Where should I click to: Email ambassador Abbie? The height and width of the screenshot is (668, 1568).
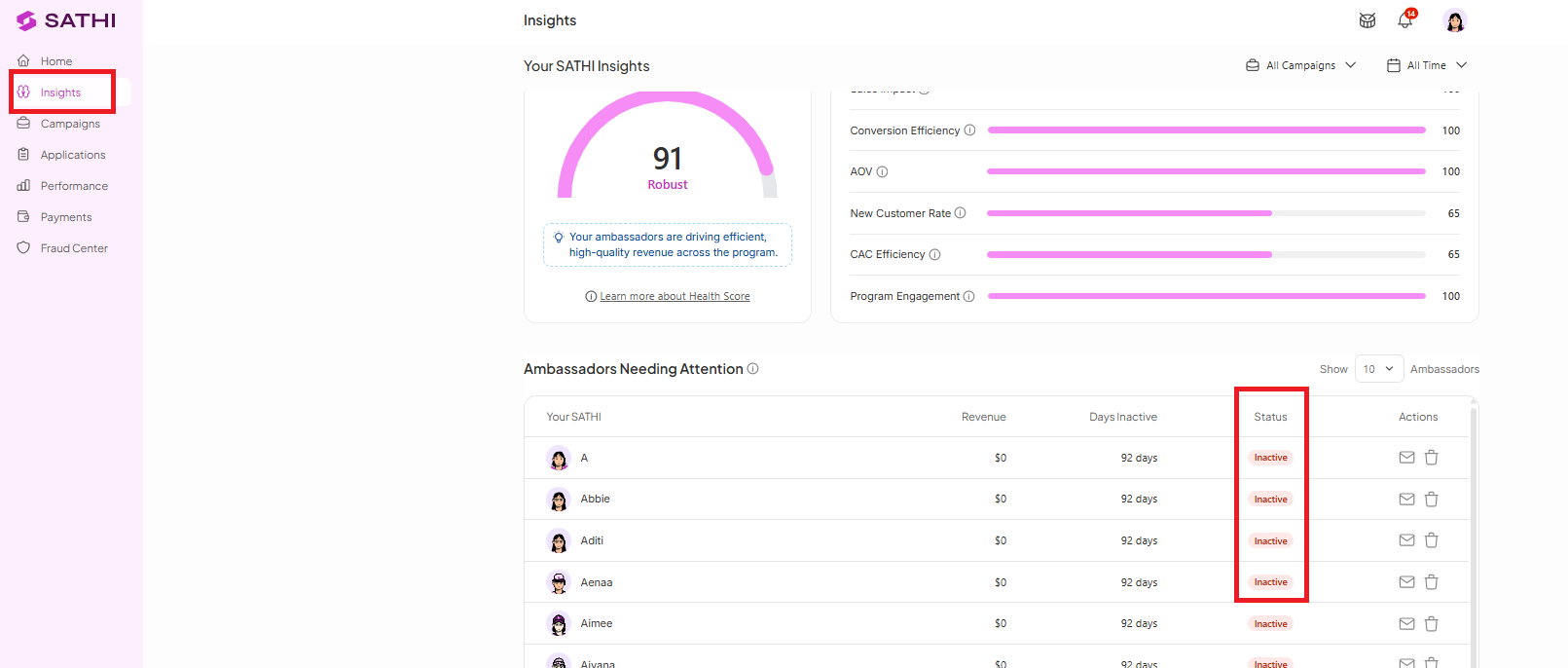(x=1406, y=500)
